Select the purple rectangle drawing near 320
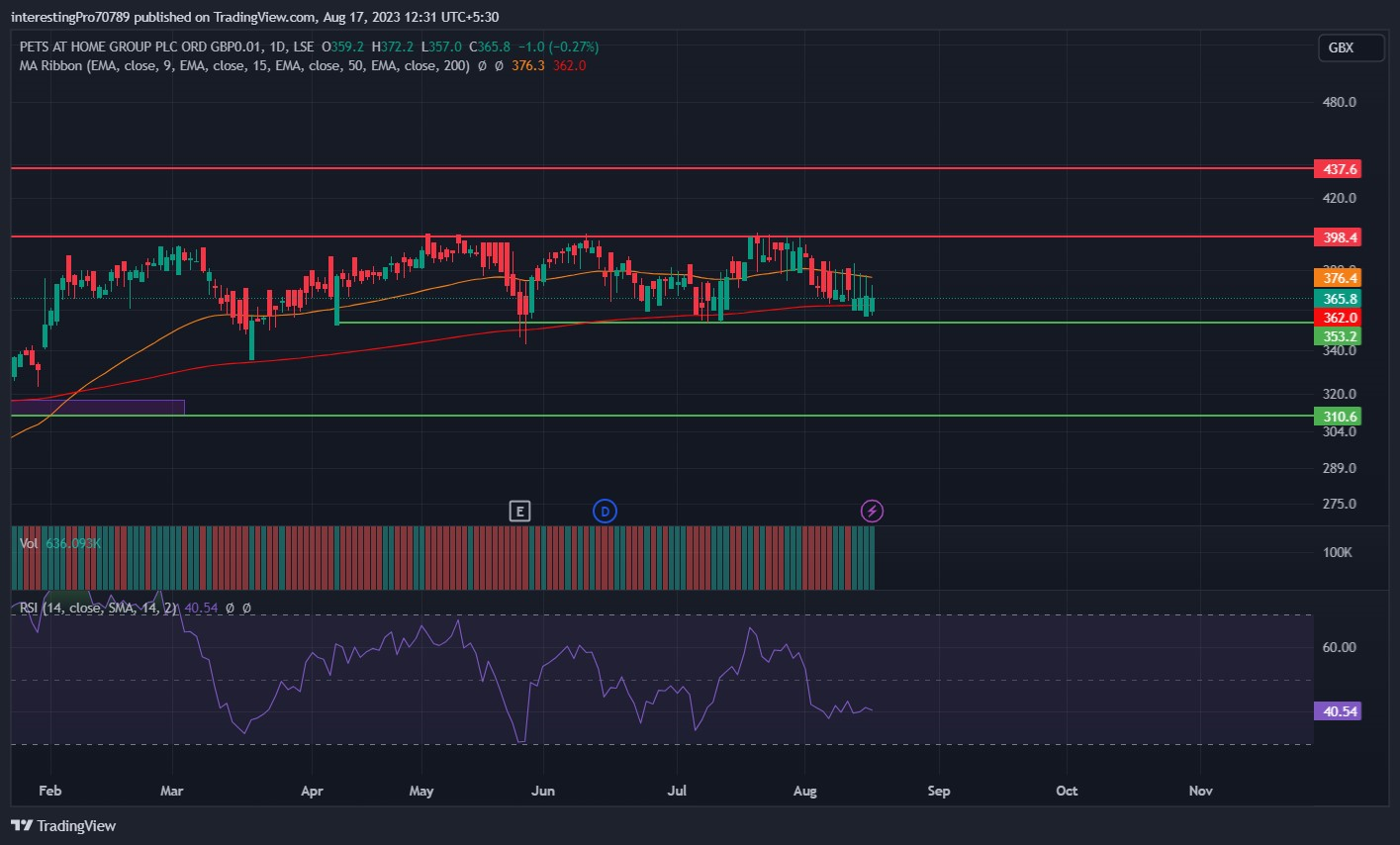This screenshot has height=845, width=1400. click(x=98, y=407)
